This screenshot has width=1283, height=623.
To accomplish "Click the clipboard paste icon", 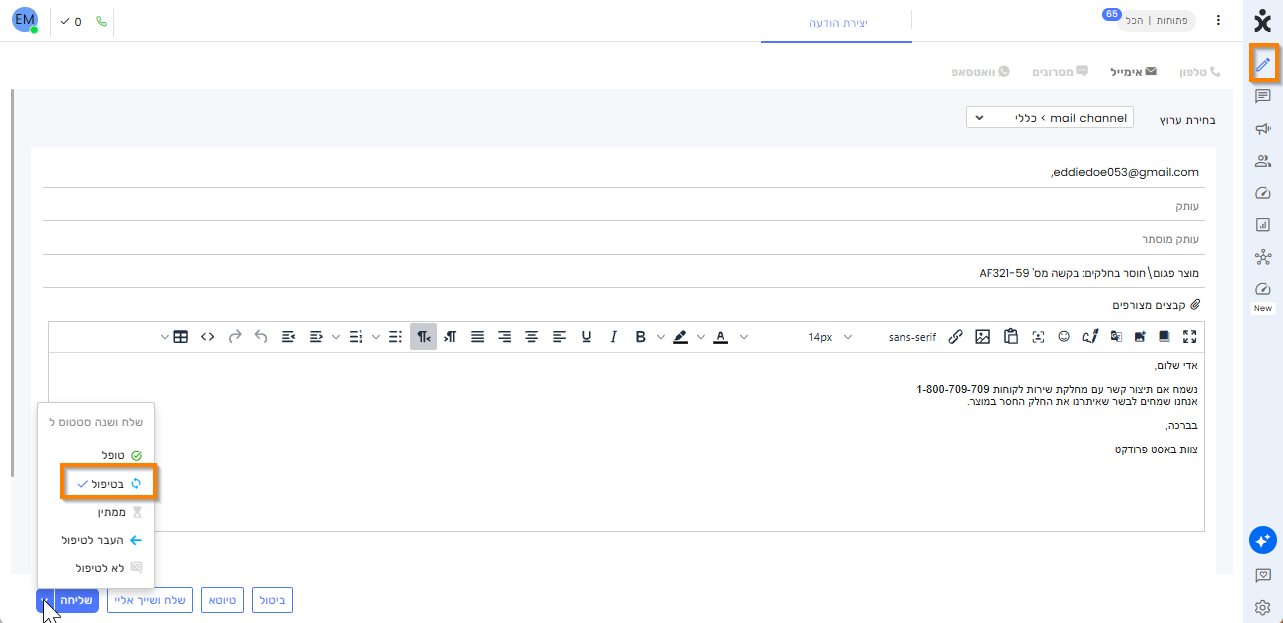I will click(1011, 337).
